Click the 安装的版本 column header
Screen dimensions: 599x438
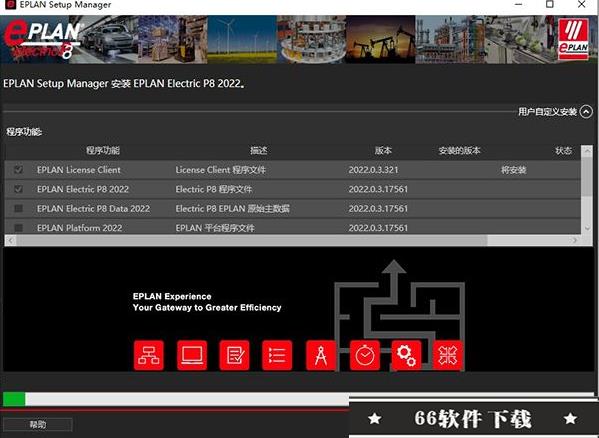(x=460, y=150)
